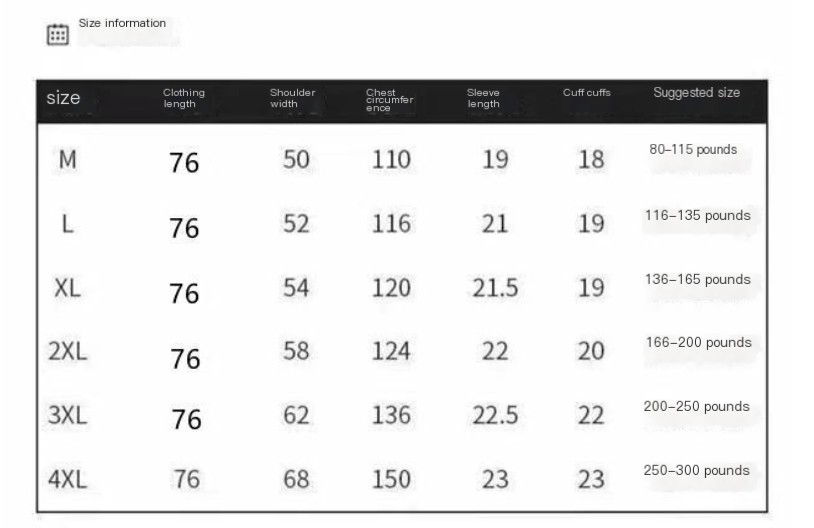
Task: Click the 'Size information' heading text
Action: coord(122,23)
